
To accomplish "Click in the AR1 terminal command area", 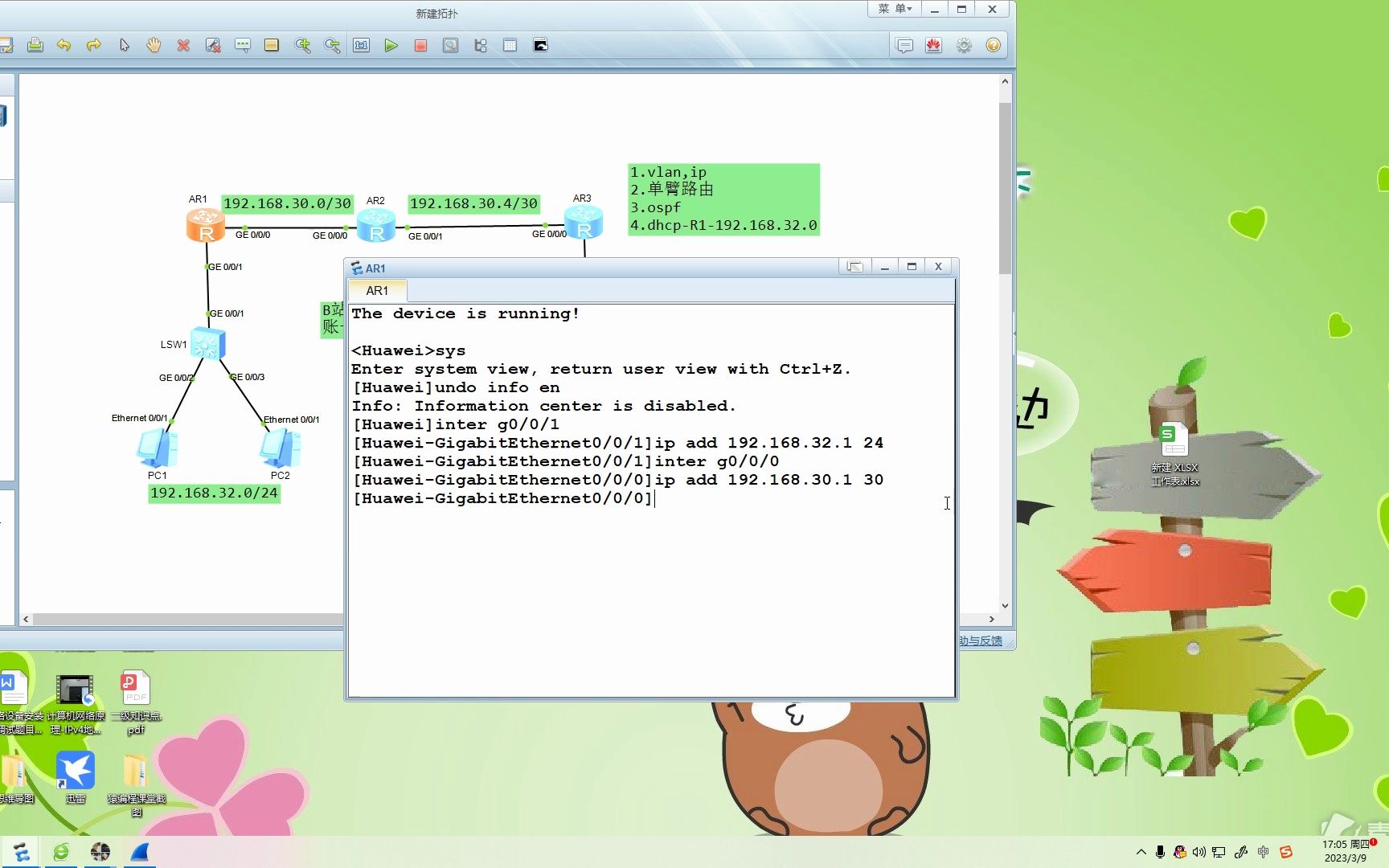I will tap(651, 500).
